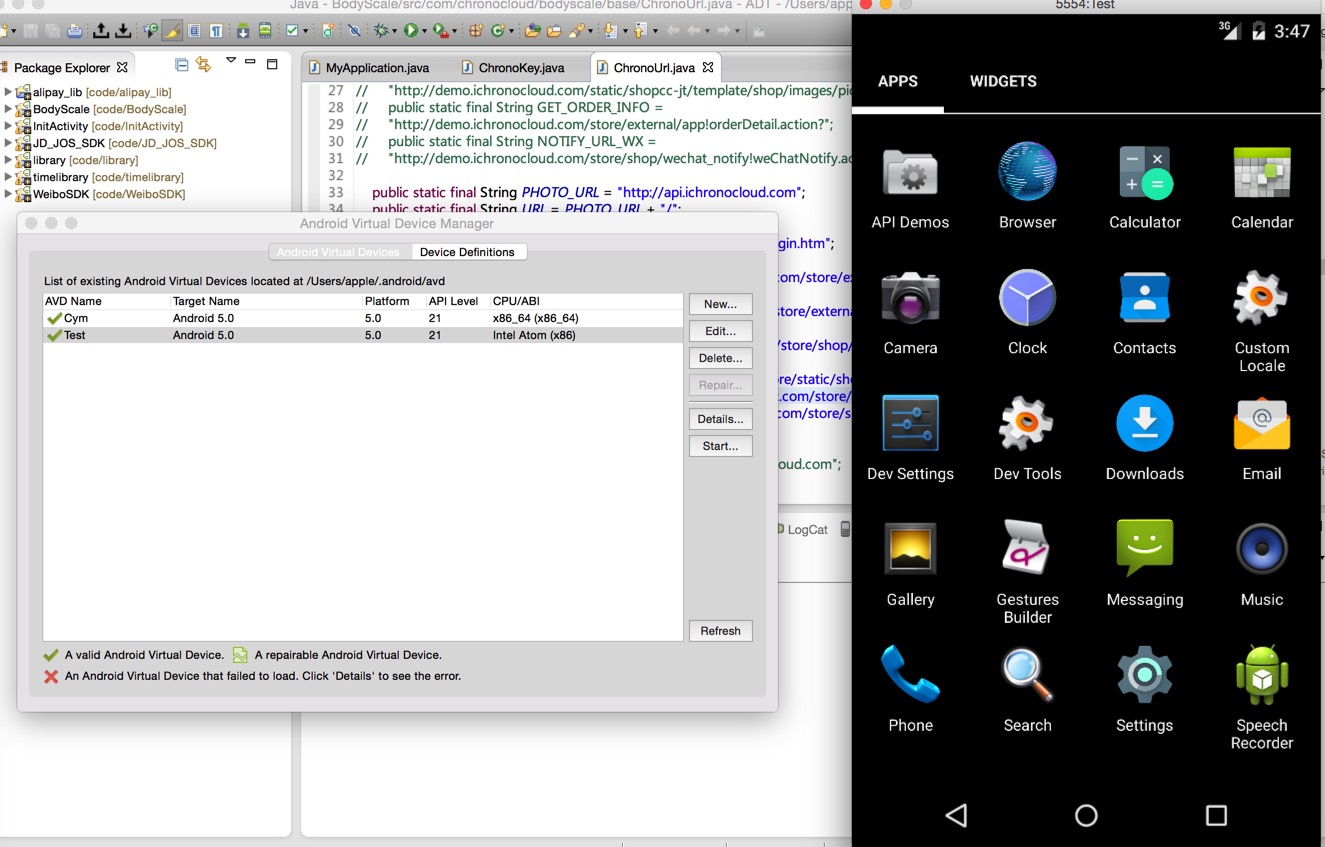Image resolution: width=1325 pixels, height=847 pixels.
Task: Select the Android Virtual Devices tab
Action: point(338,252)
